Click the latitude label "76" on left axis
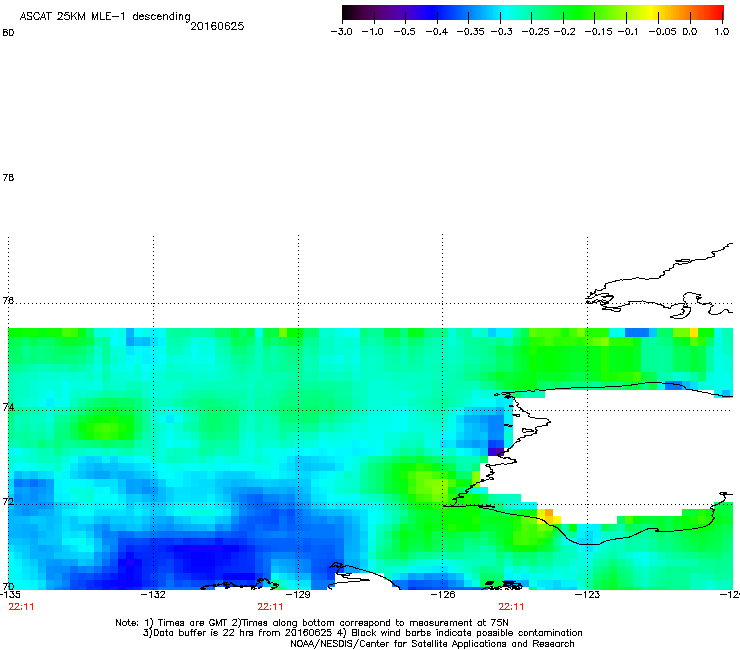 pos(8,300)
